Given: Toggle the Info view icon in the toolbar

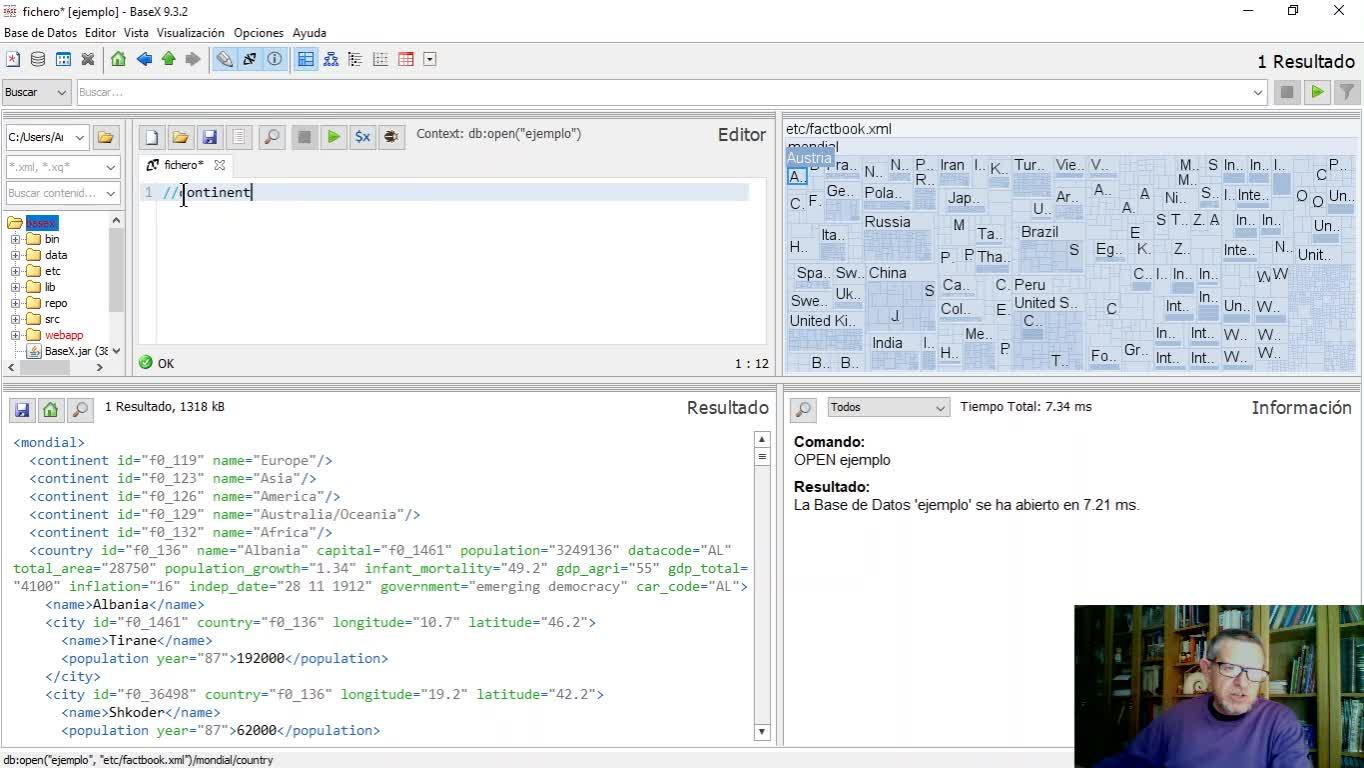Looking at the screenshot, I should 275,59.
